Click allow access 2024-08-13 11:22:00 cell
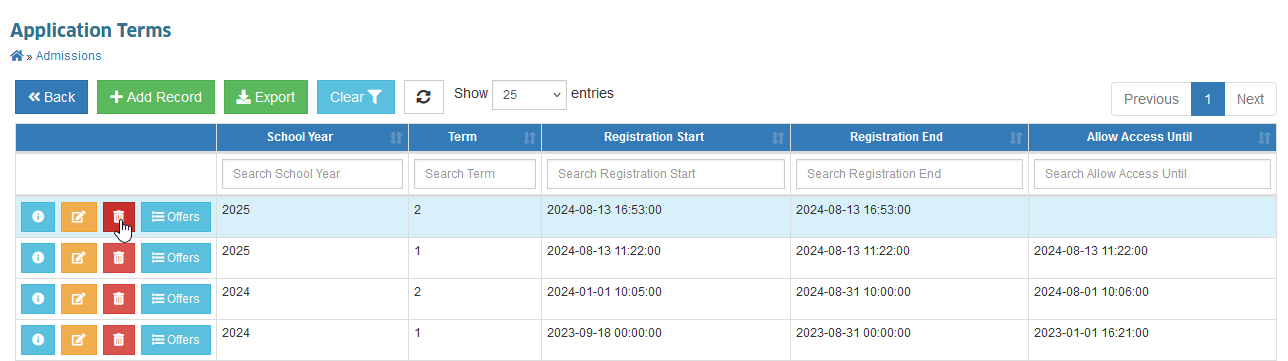The height and width of the screenshot is (361, 1288). 1152,258
